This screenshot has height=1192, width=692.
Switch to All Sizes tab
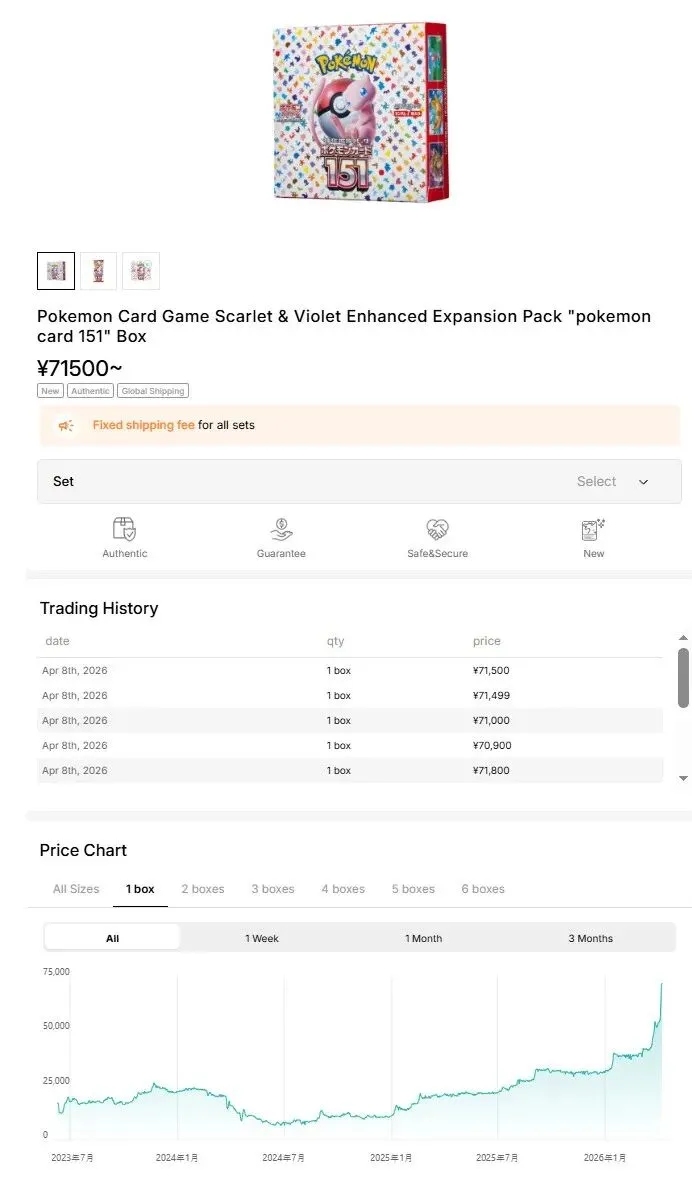pyautogui.click(x=76, y=889)
